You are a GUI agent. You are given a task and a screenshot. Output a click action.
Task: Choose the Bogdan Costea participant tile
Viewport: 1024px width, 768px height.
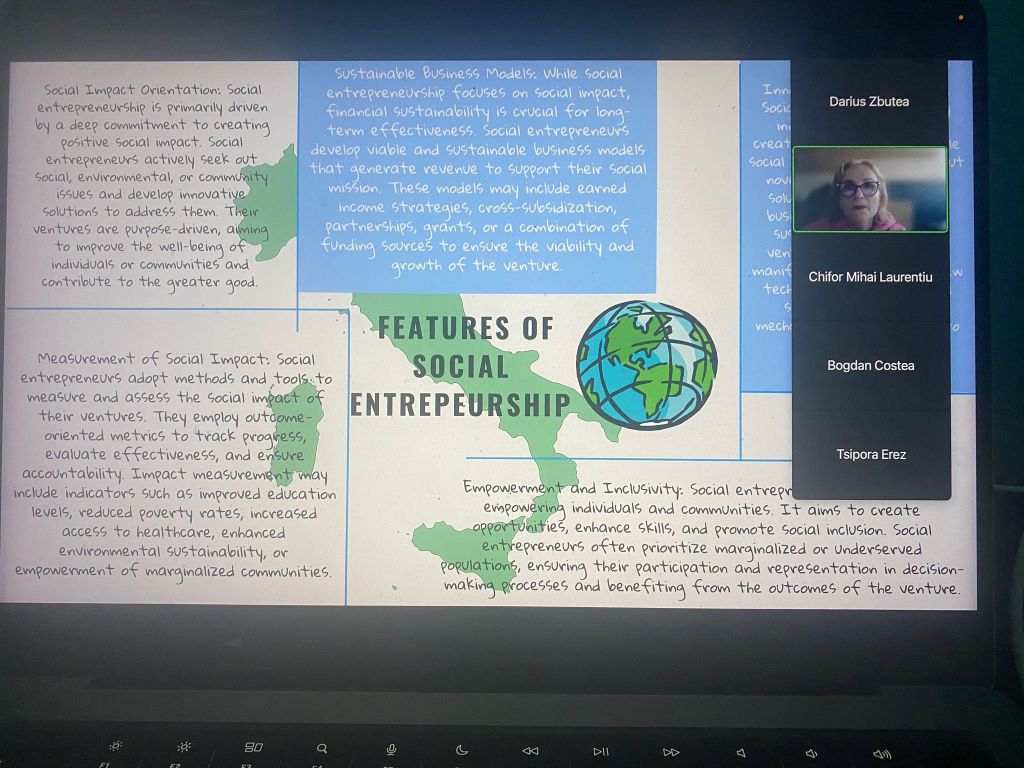coord(869,366)
